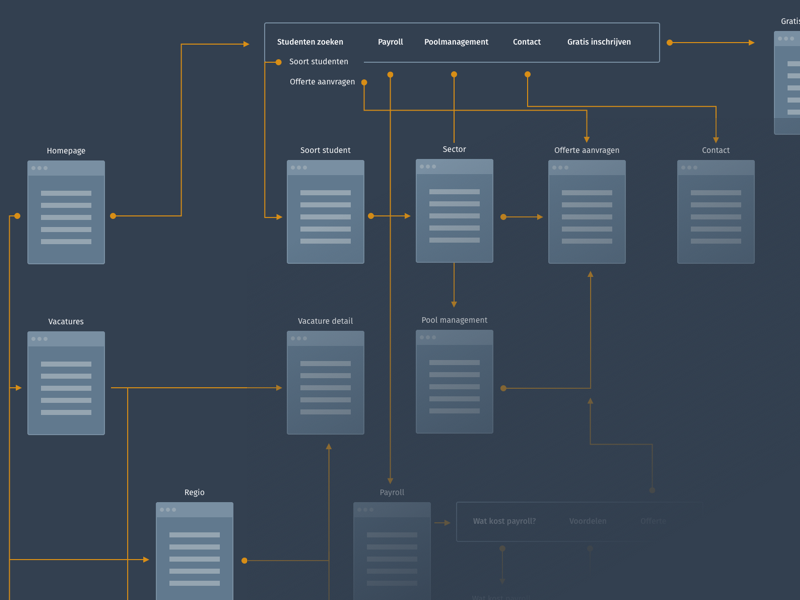Viewport: 800px width, 600px height.
Task: Click the dots icon on the Offerte aanvragen card
Action: pyautogui.click(x=561, y=169)
